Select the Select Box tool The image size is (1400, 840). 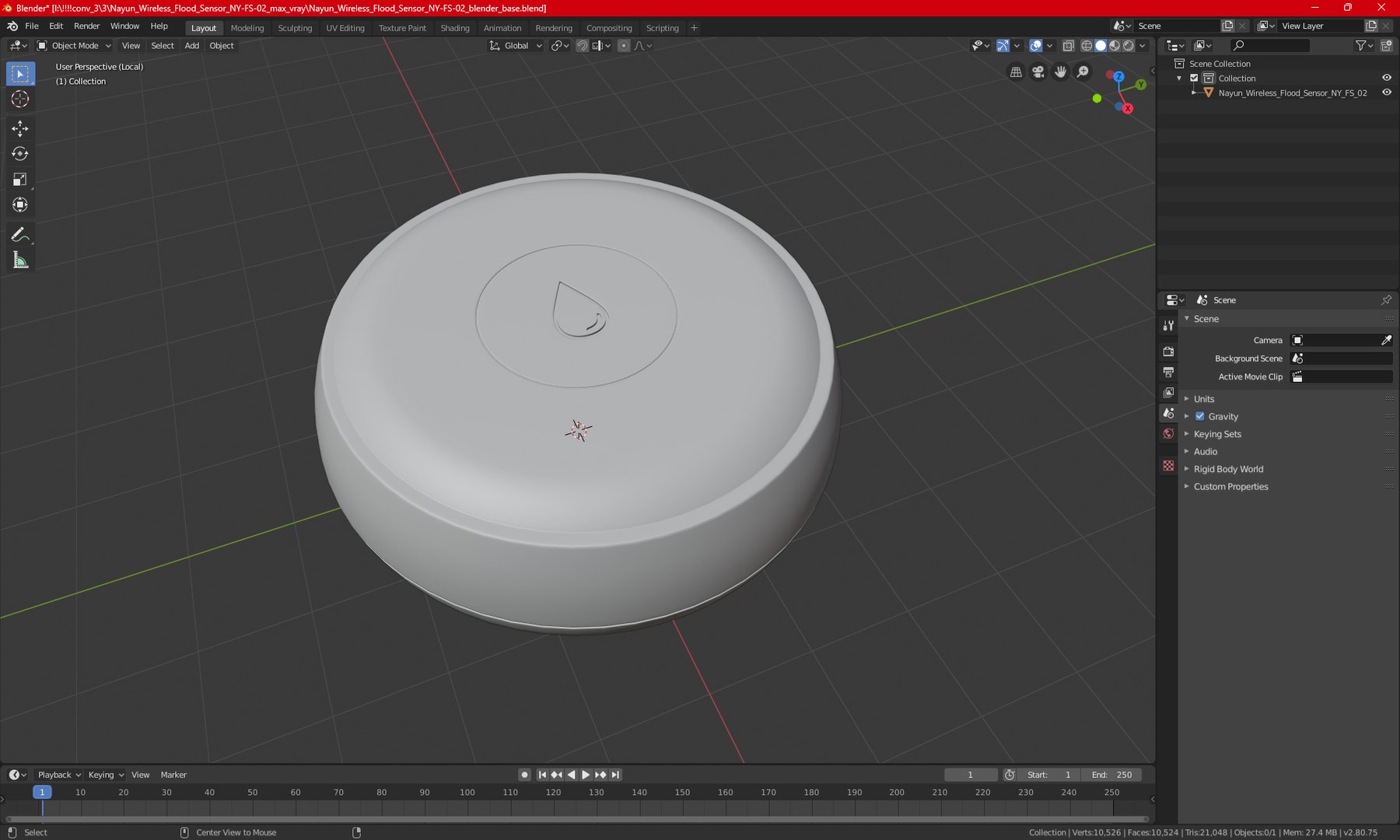pos(20,74)
